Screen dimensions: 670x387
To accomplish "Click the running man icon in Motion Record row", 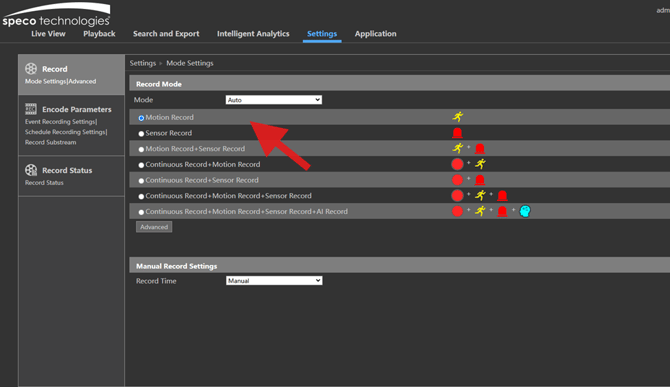I will [x=458, y=117].
